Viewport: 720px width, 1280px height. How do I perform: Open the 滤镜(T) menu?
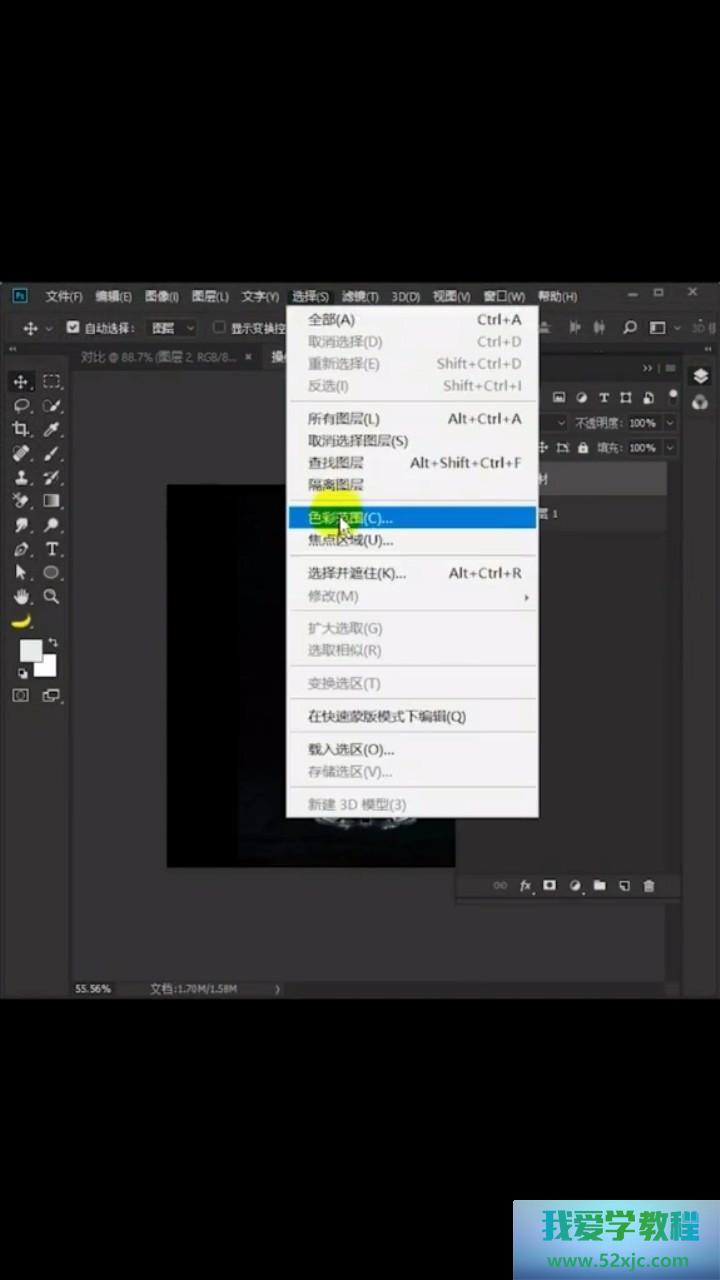360,296
